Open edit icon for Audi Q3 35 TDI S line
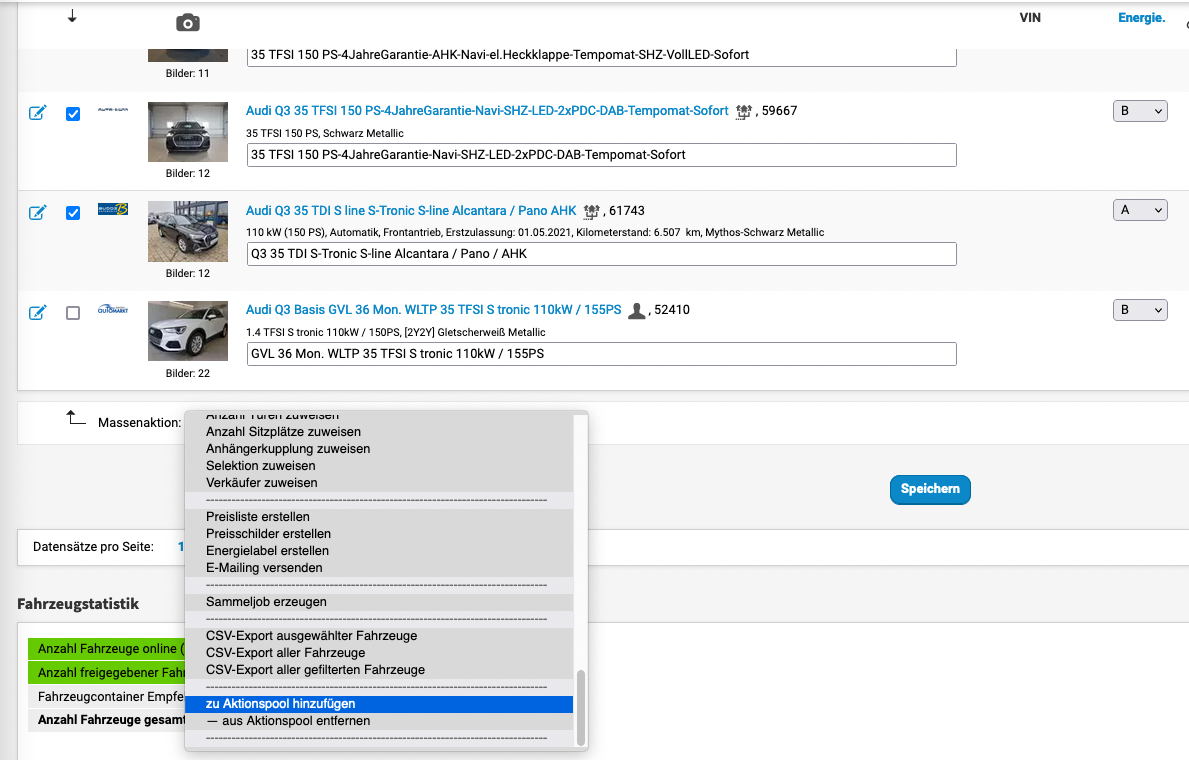1189x760 pixels. point(37,213)
